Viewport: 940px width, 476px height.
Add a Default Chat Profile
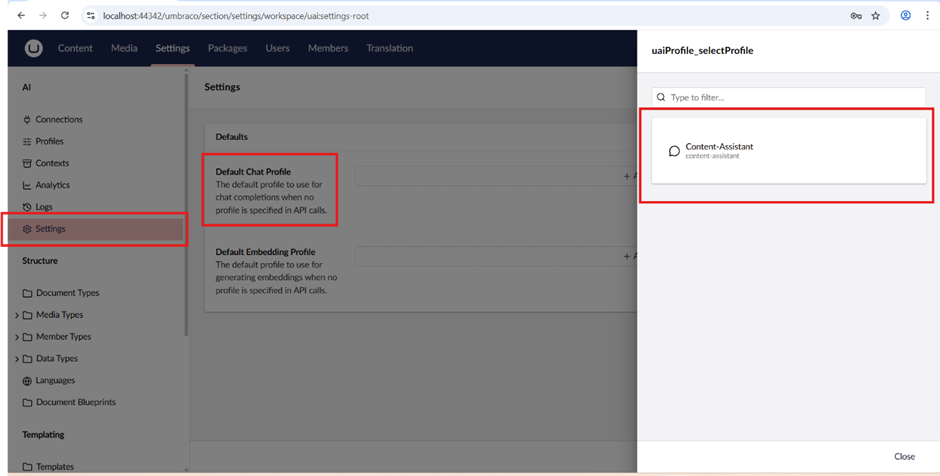point(496,176)
